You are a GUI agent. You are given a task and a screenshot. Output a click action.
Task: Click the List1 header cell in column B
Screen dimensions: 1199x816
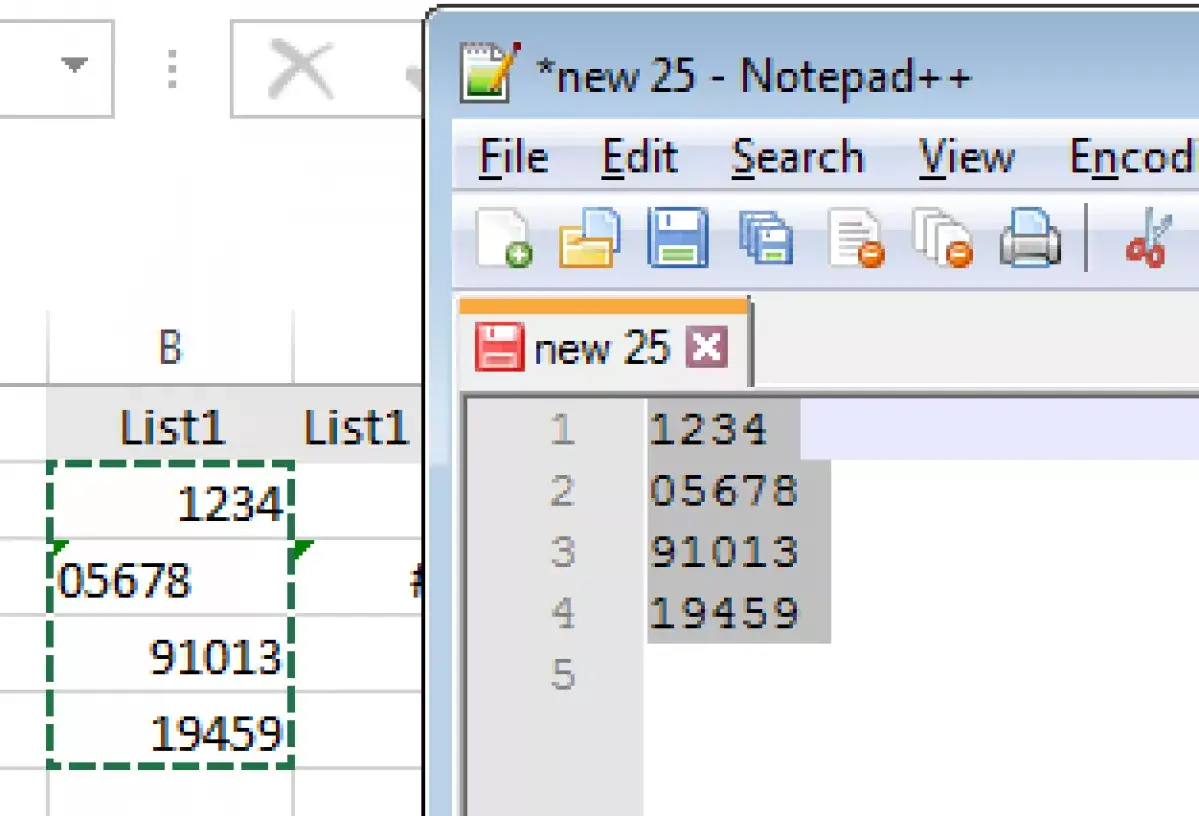click(171, 424)
